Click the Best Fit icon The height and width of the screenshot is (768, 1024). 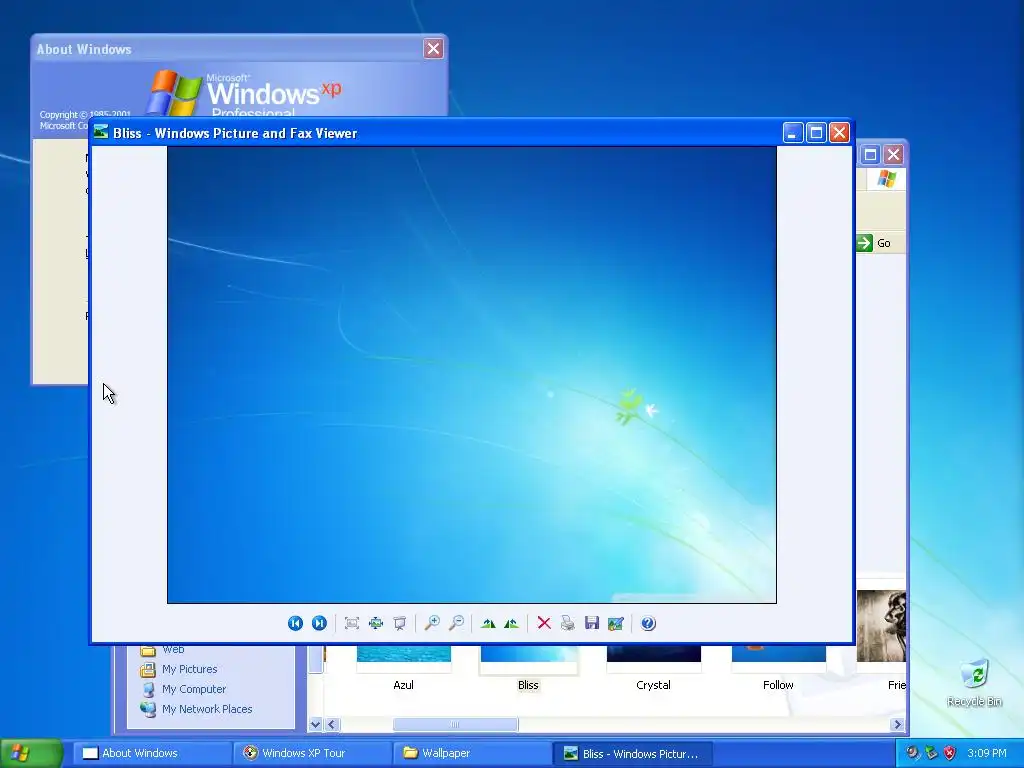tap(352, 623)
